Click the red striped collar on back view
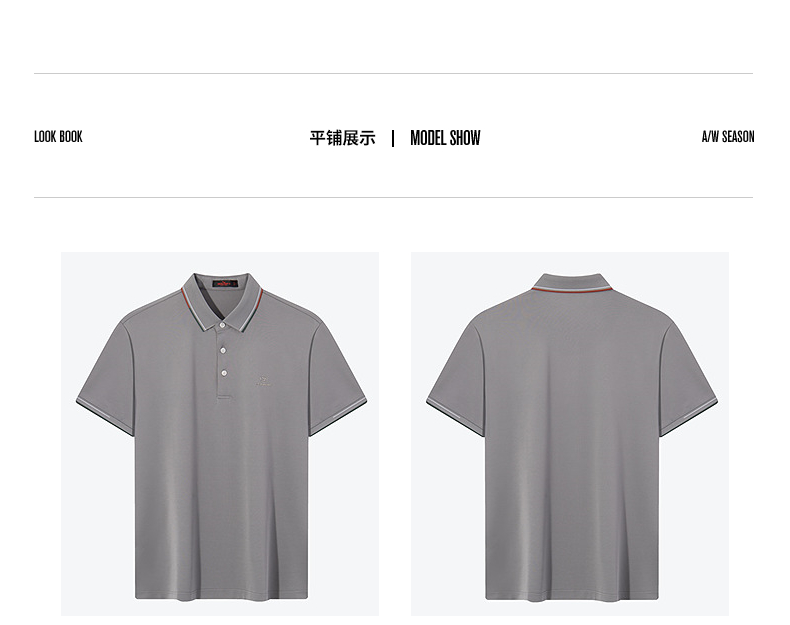Viewport: 790px width, 625px height. pos(571,290)
